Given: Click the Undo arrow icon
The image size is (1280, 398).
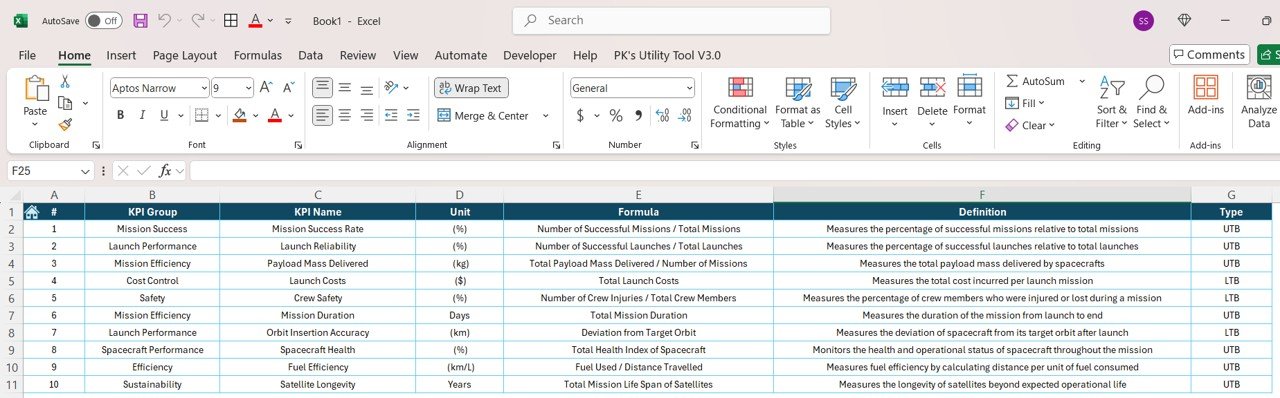Looking at the screenshot, I should (x=165, y=20).
